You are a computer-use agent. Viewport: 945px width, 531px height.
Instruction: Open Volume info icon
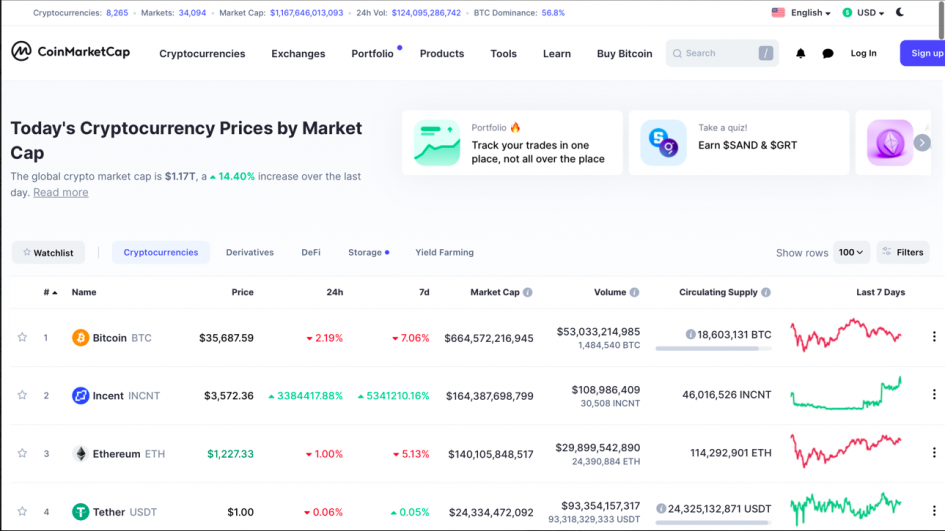(x=635, y=292)
